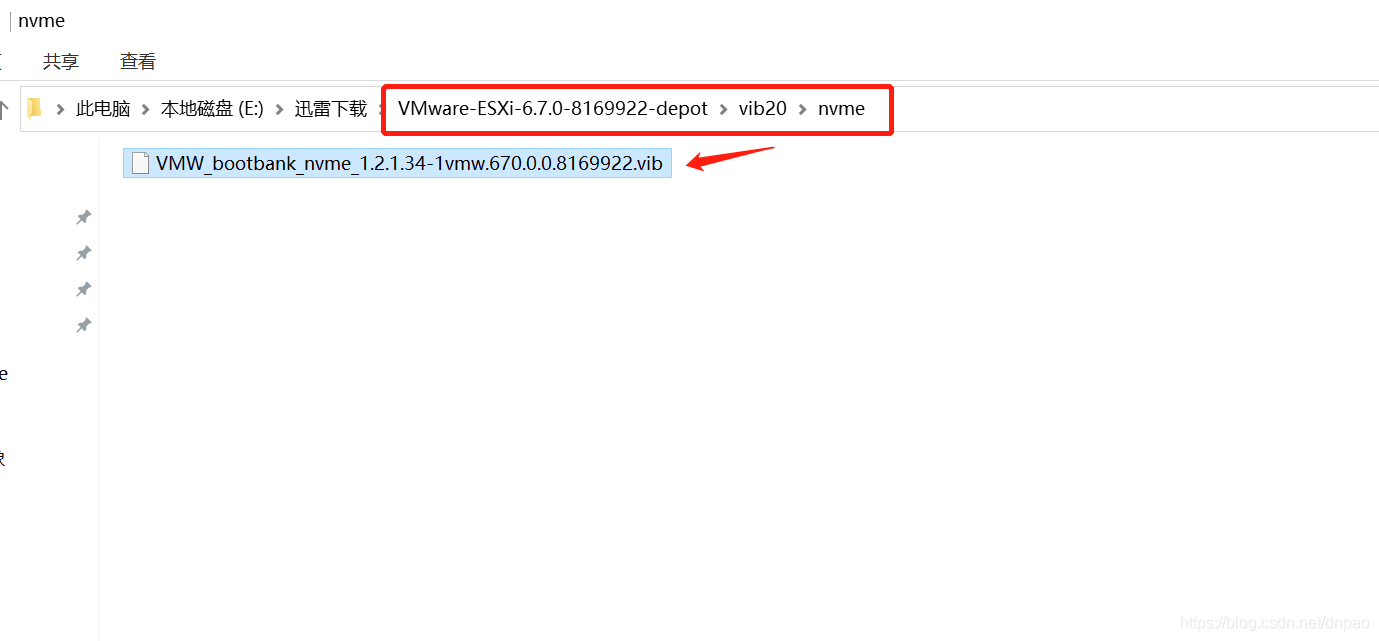Click the topmost pin icon in the sidebar
Viewport: 1379px width, 641px height.
coord(84,217)
